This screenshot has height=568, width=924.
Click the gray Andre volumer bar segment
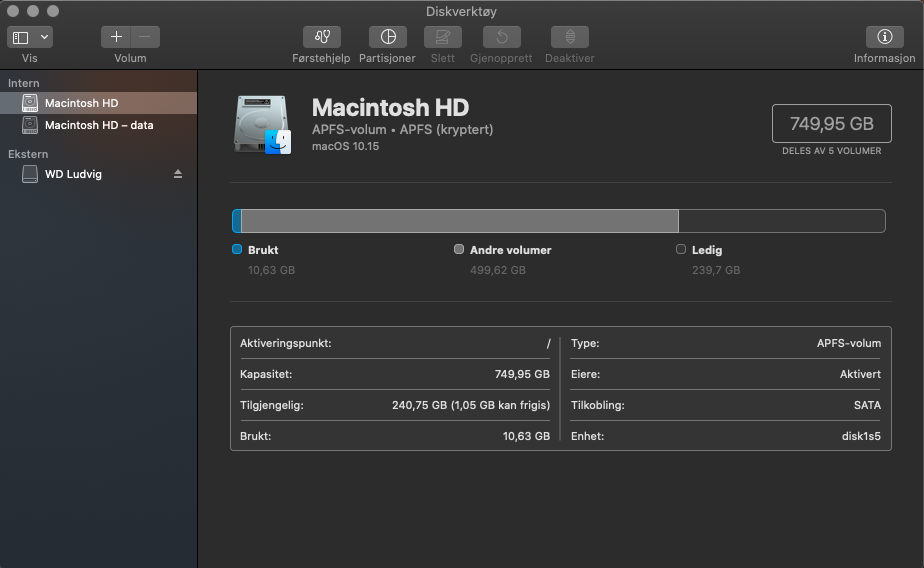(x=460, y=221)
